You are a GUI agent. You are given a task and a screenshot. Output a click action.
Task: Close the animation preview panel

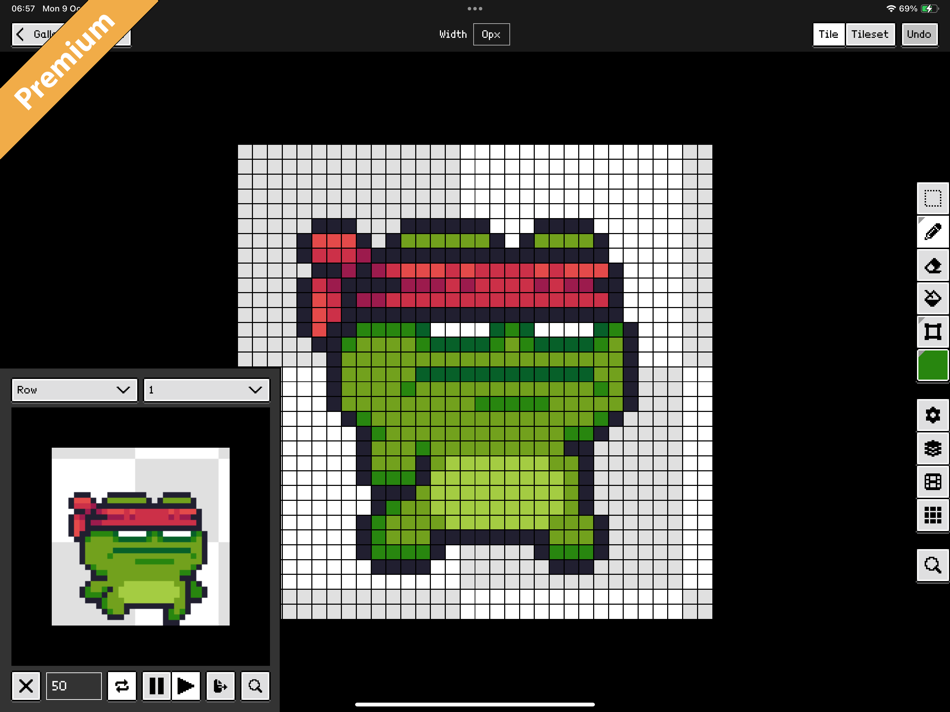26,686
